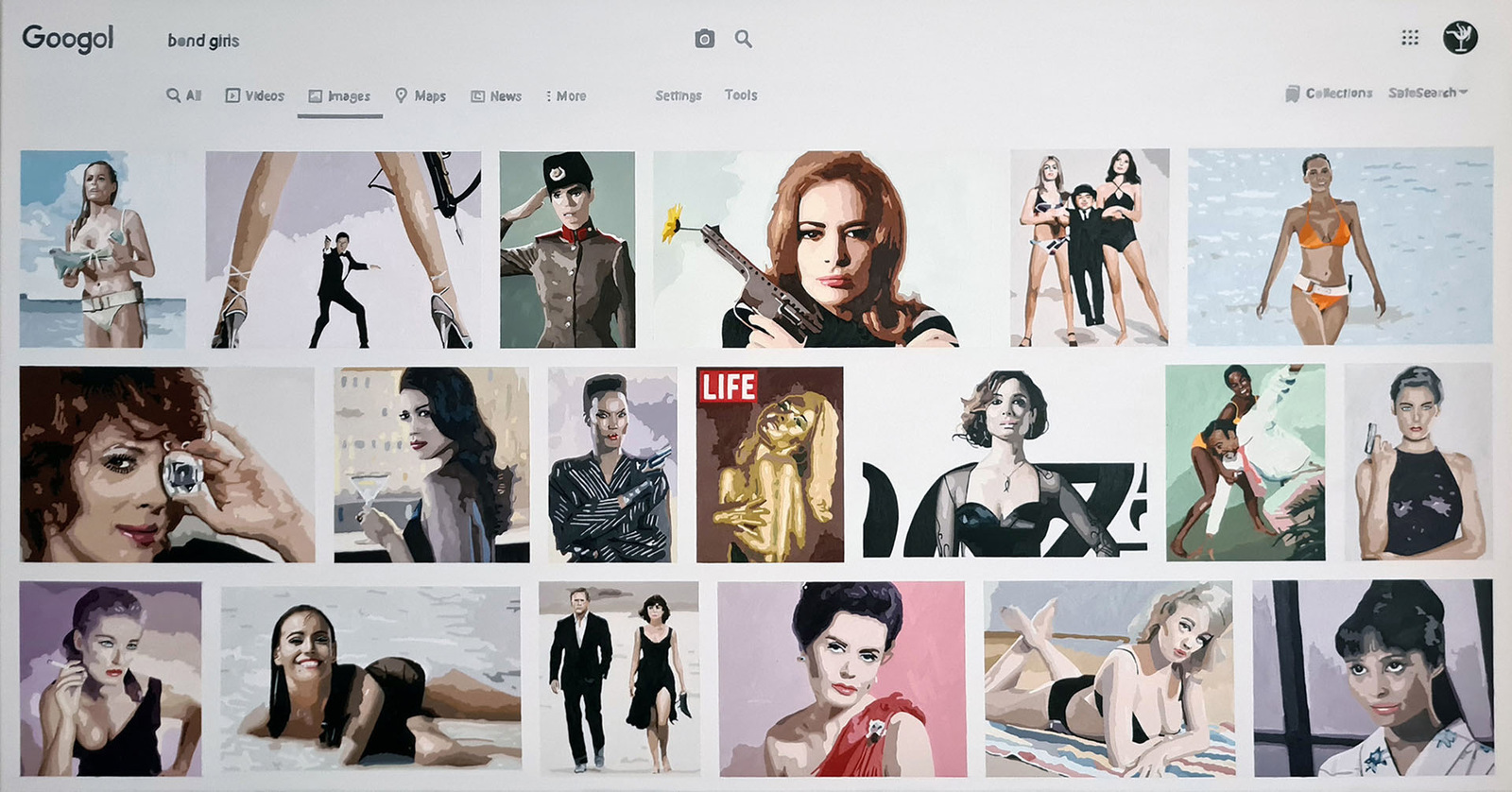The height and width of the screenshot is (792, 1512).
Task: Open thumbnail of two bikini women with small man
Action: [1090, 248]
